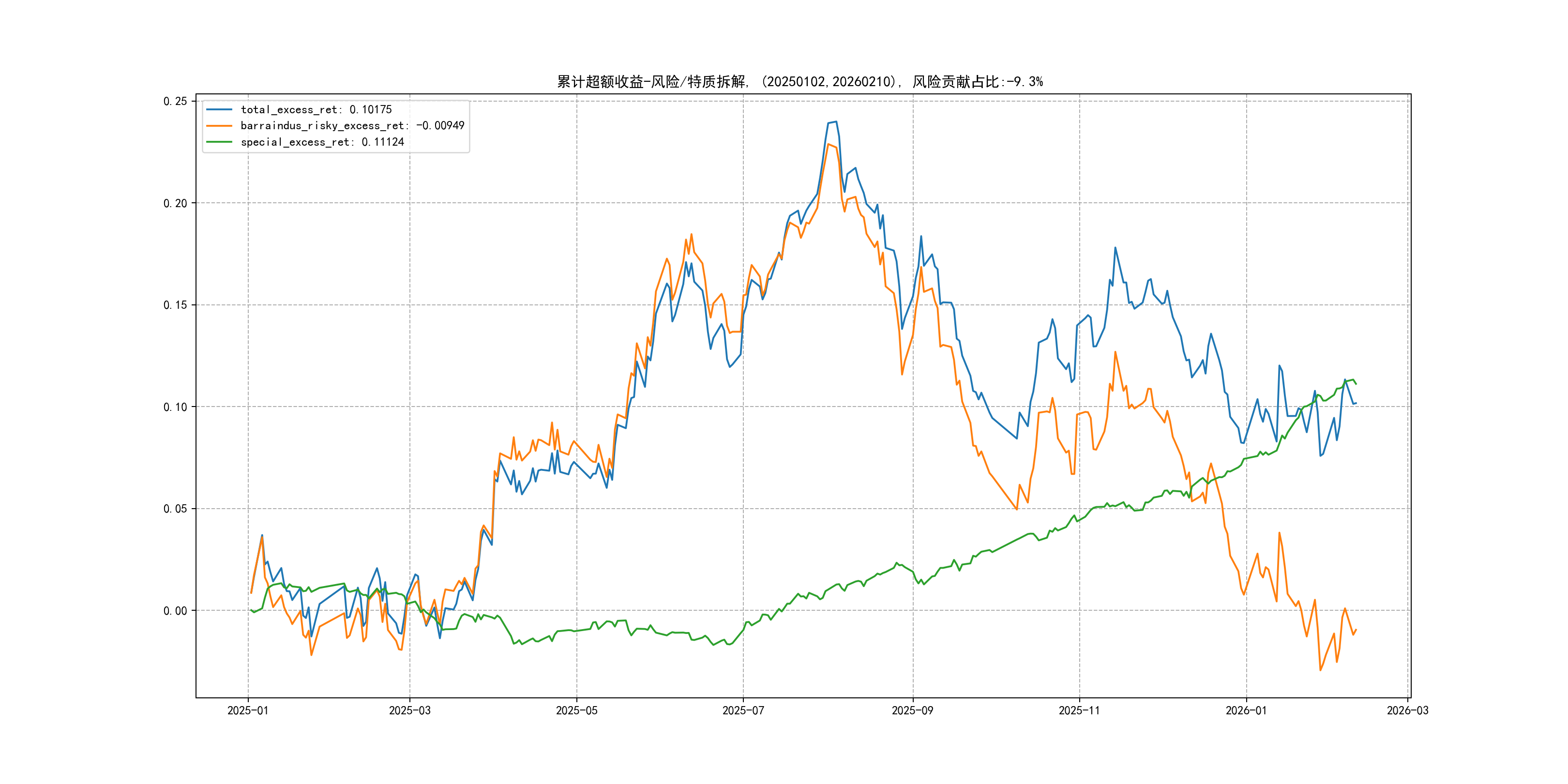Click the 0.25 y-axis tick label
The height and width of the screenshot is (784, 1568).
click(175, 101)
